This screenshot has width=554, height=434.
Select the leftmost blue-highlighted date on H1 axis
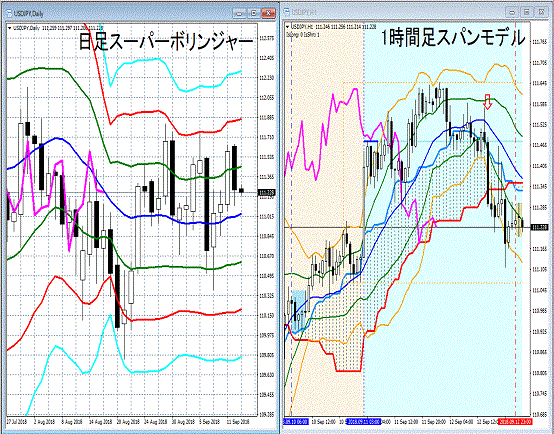pyautogui.click(x=296, y=422)
